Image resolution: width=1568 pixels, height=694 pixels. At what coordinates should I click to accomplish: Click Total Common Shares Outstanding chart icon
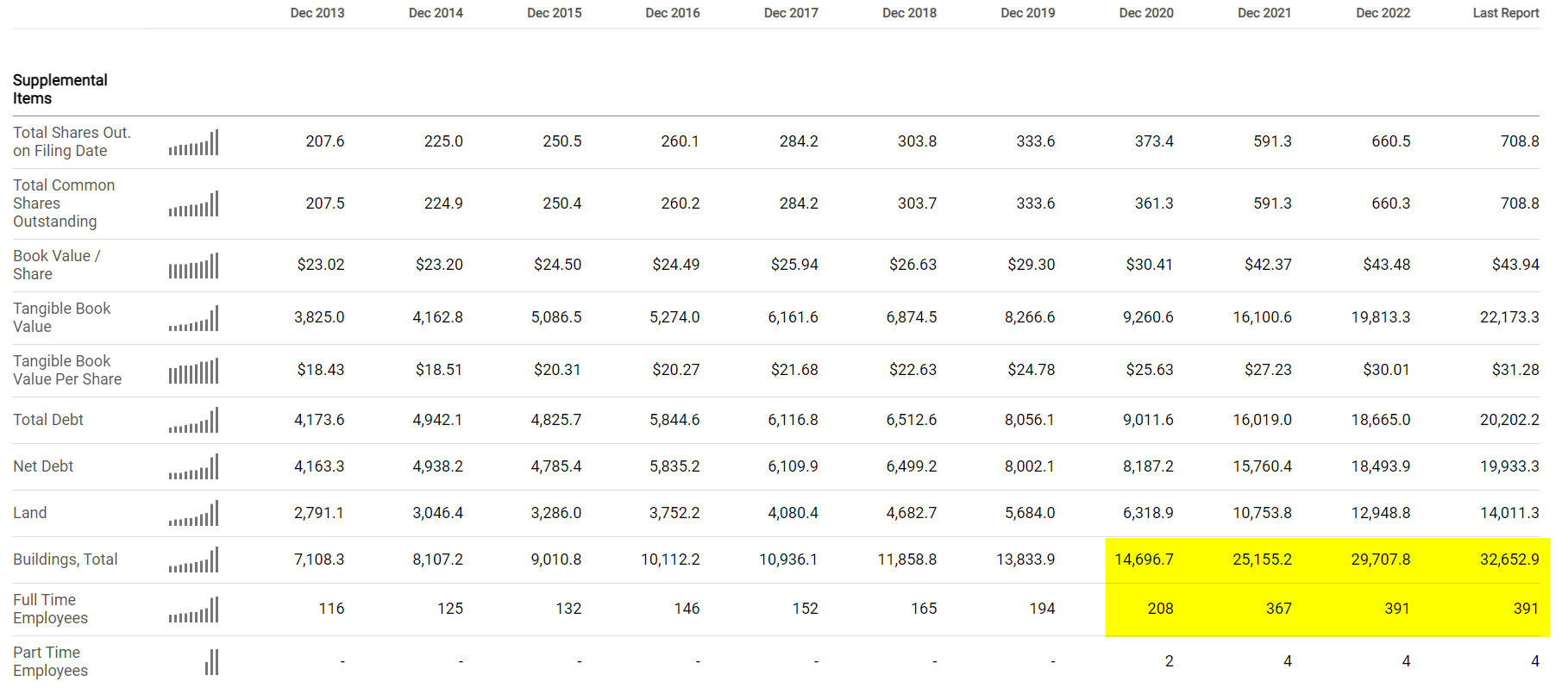coord(194,204)
